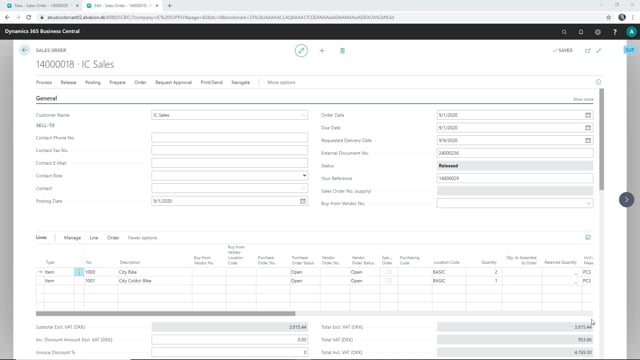
Task: Click the Your Reference field
Action: click(x=515, y=178)
